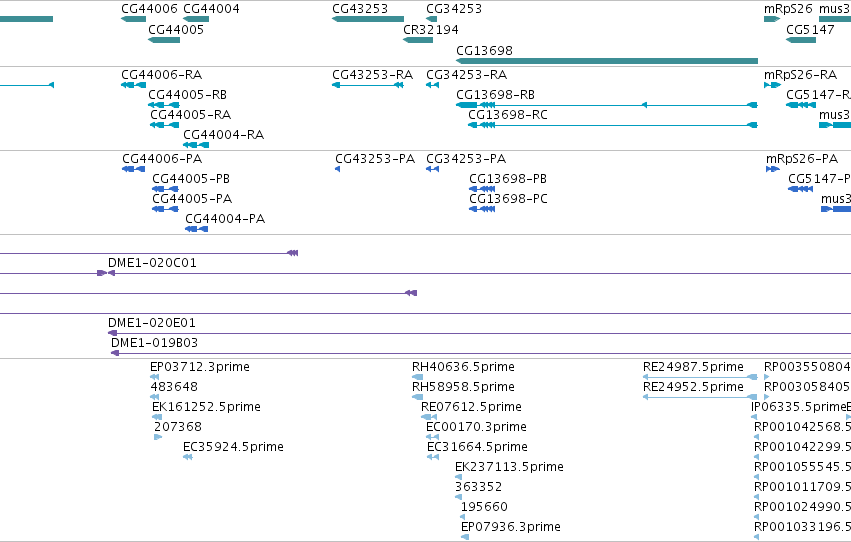Click transcript CG44004-RA
The width and height of the screenshot is (851, 542).
point(196,145)
